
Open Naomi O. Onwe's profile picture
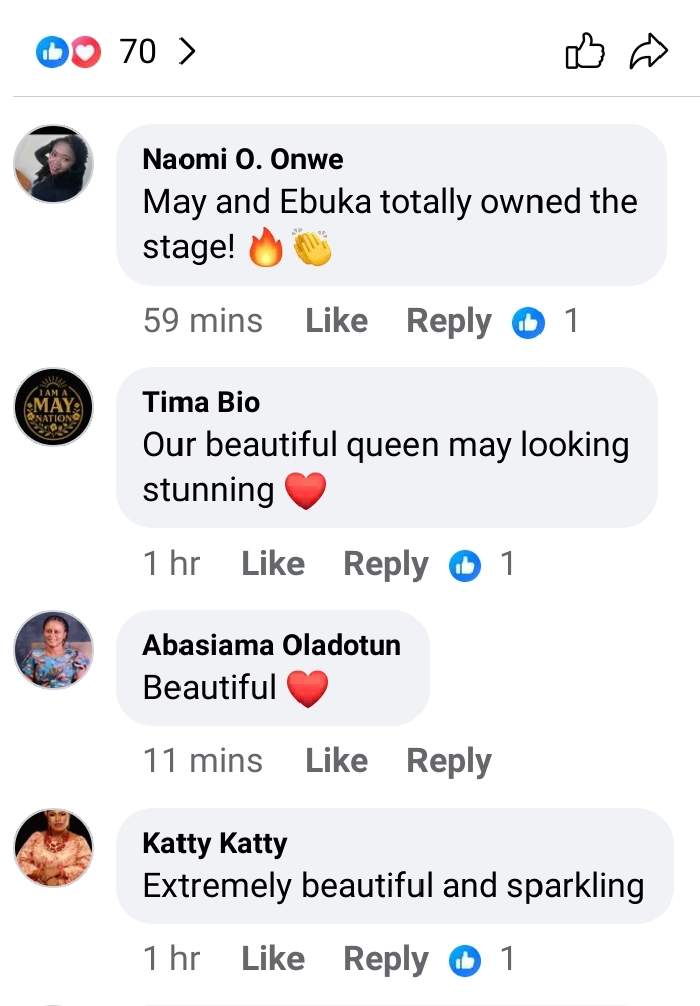click(53, 165)
